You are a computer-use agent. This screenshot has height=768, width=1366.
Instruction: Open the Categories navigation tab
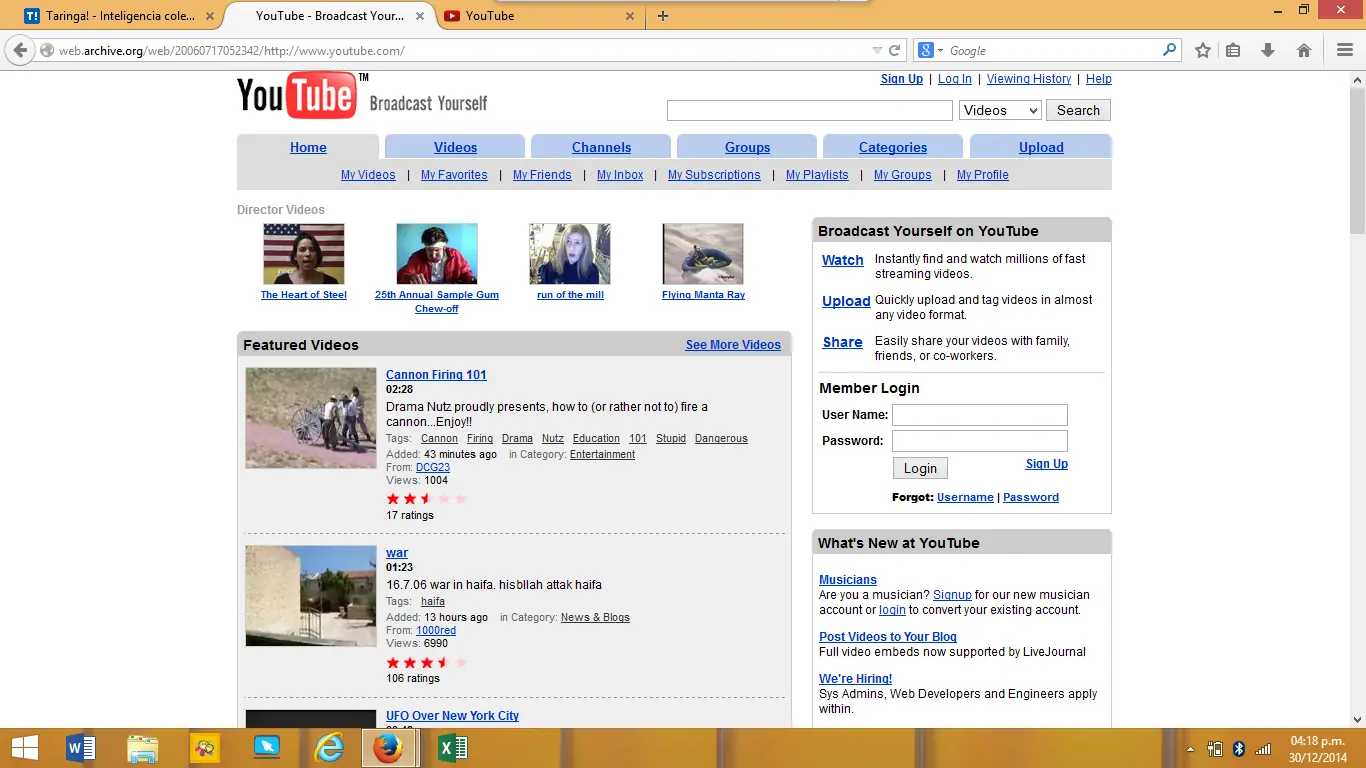coord(893,147)
